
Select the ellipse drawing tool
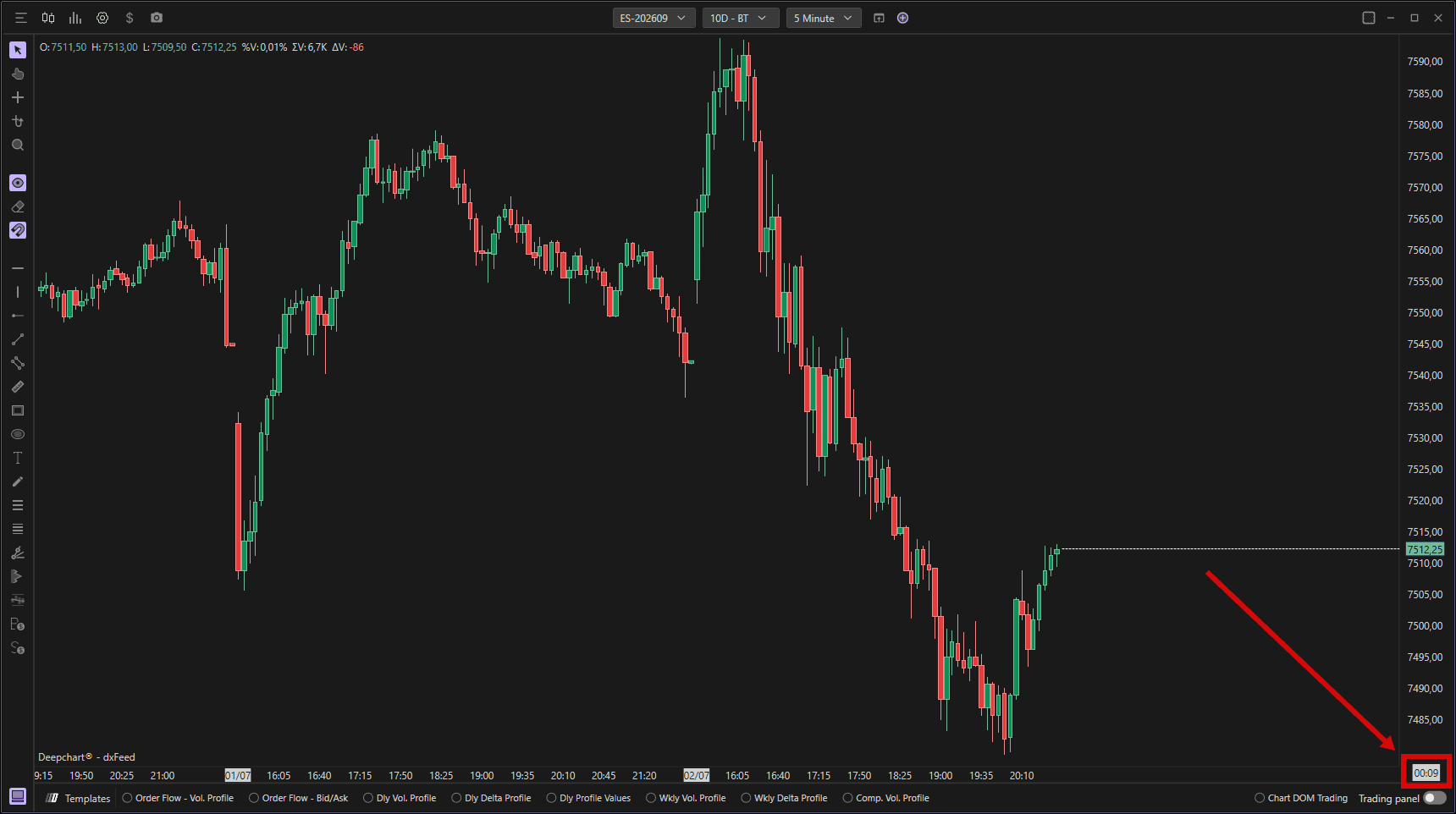tap(18, 434)
